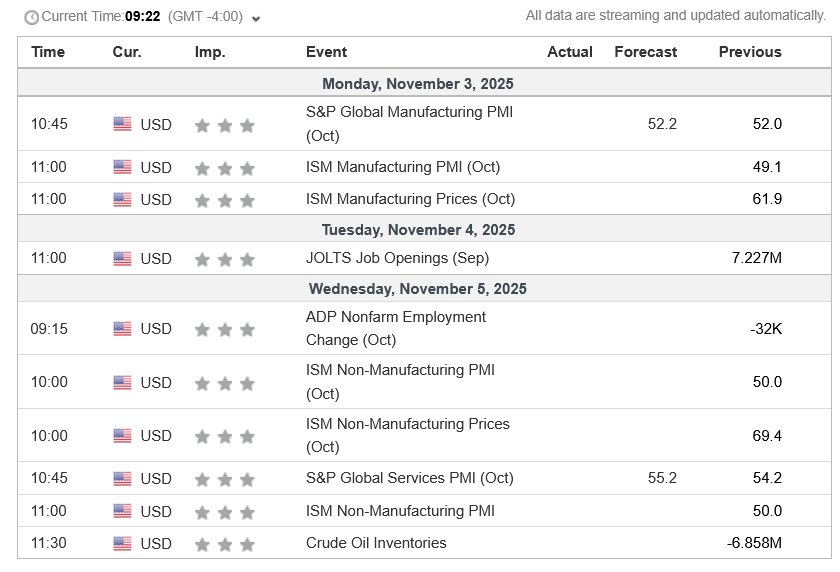This screenshot has width=840, height=572.
Task: Click the Previous column header
Action: click(x=750, y=52)
